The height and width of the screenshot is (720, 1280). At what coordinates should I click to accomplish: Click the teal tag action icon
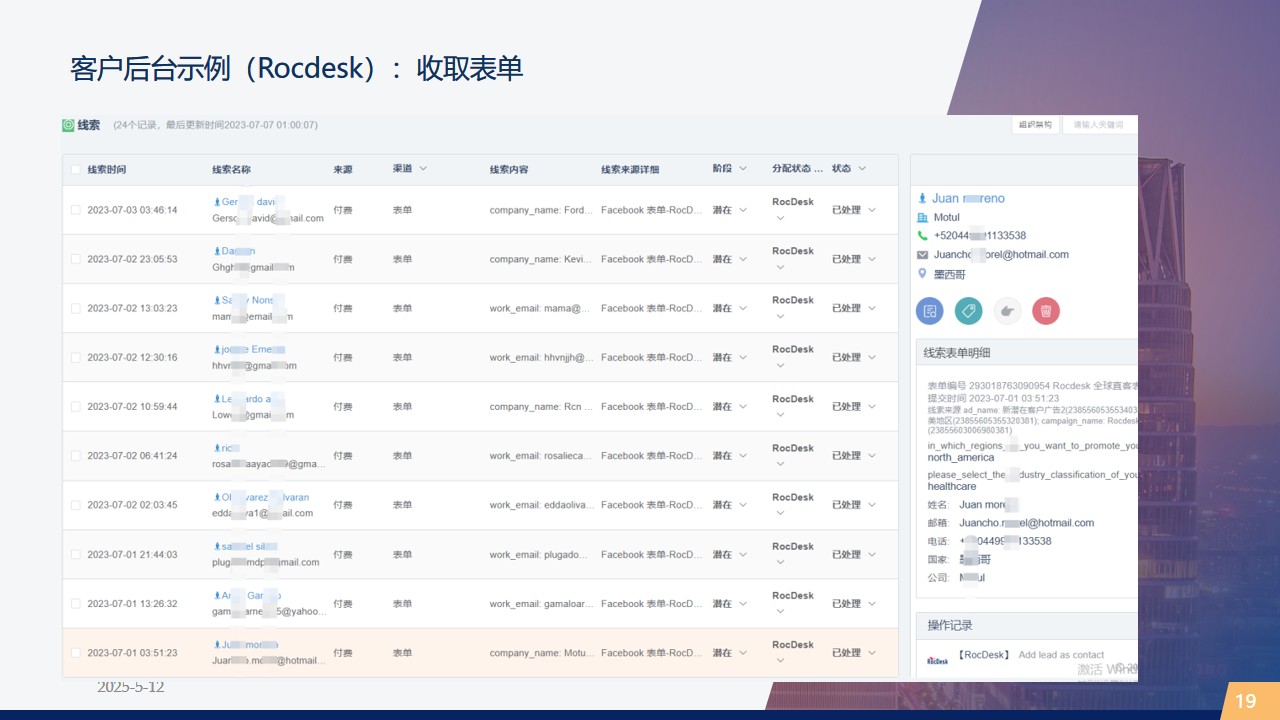coord(968,311)
